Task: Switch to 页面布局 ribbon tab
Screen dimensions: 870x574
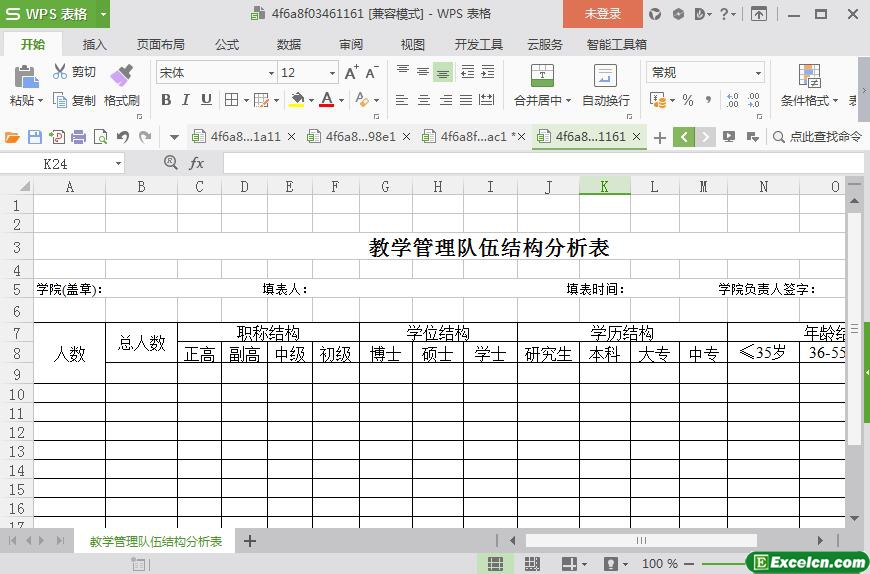Action: pos(161,44)
